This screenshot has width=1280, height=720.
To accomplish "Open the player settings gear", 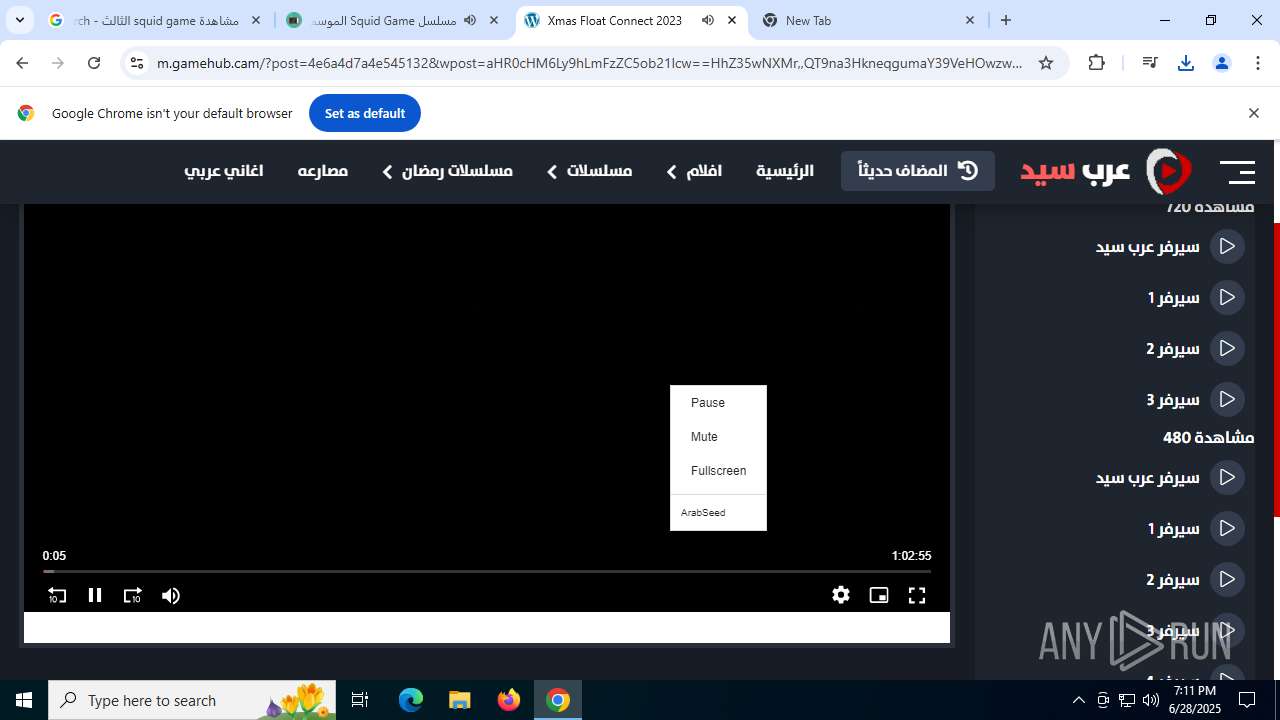I will click(841, 595).
